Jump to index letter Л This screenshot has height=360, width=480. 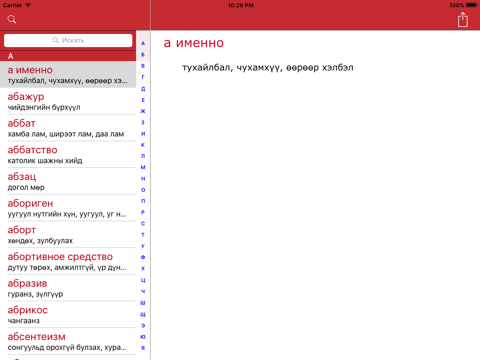tap(143, 156)
